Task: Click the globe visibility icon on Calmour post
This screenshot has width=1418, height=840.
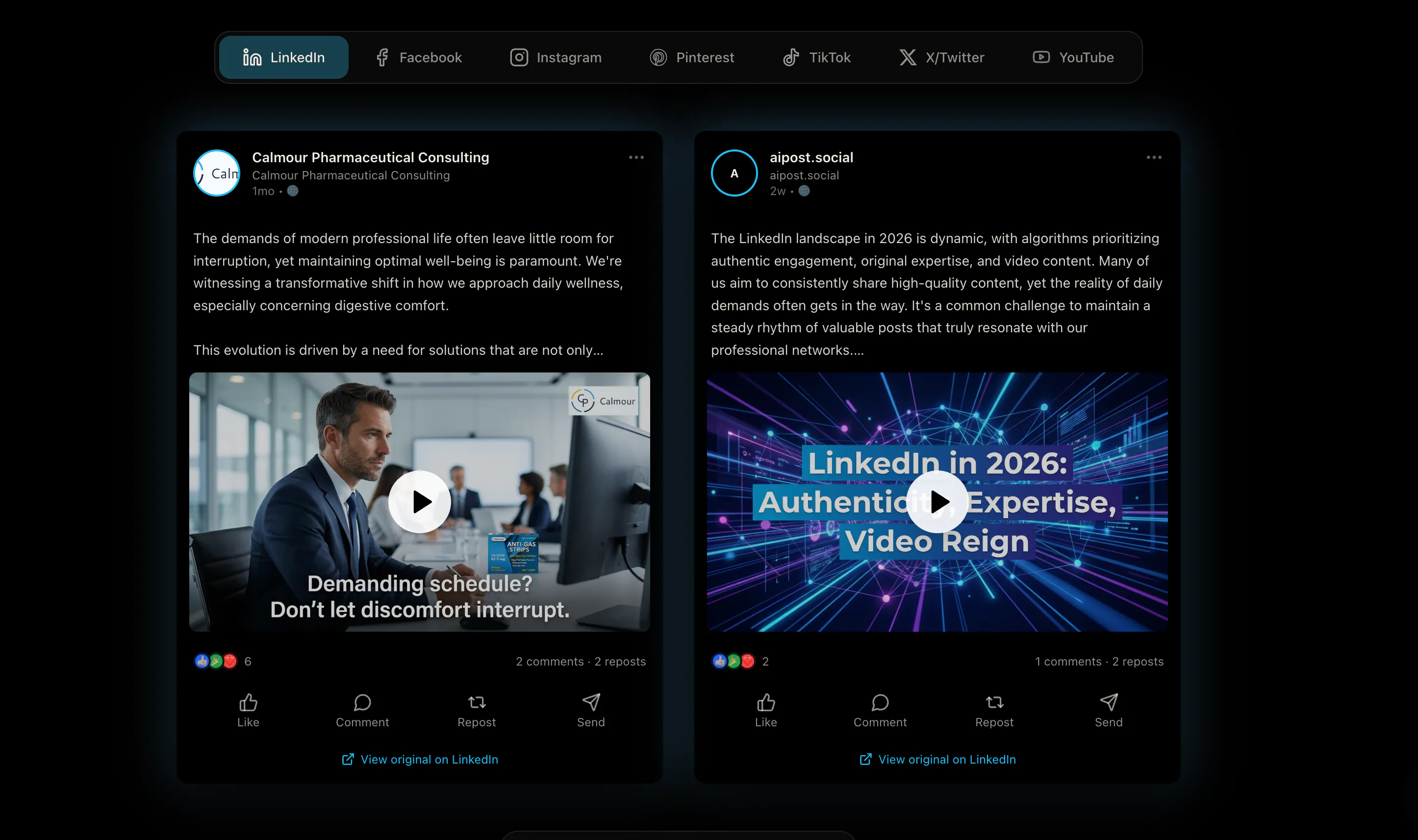Action: tap(293, 191)
